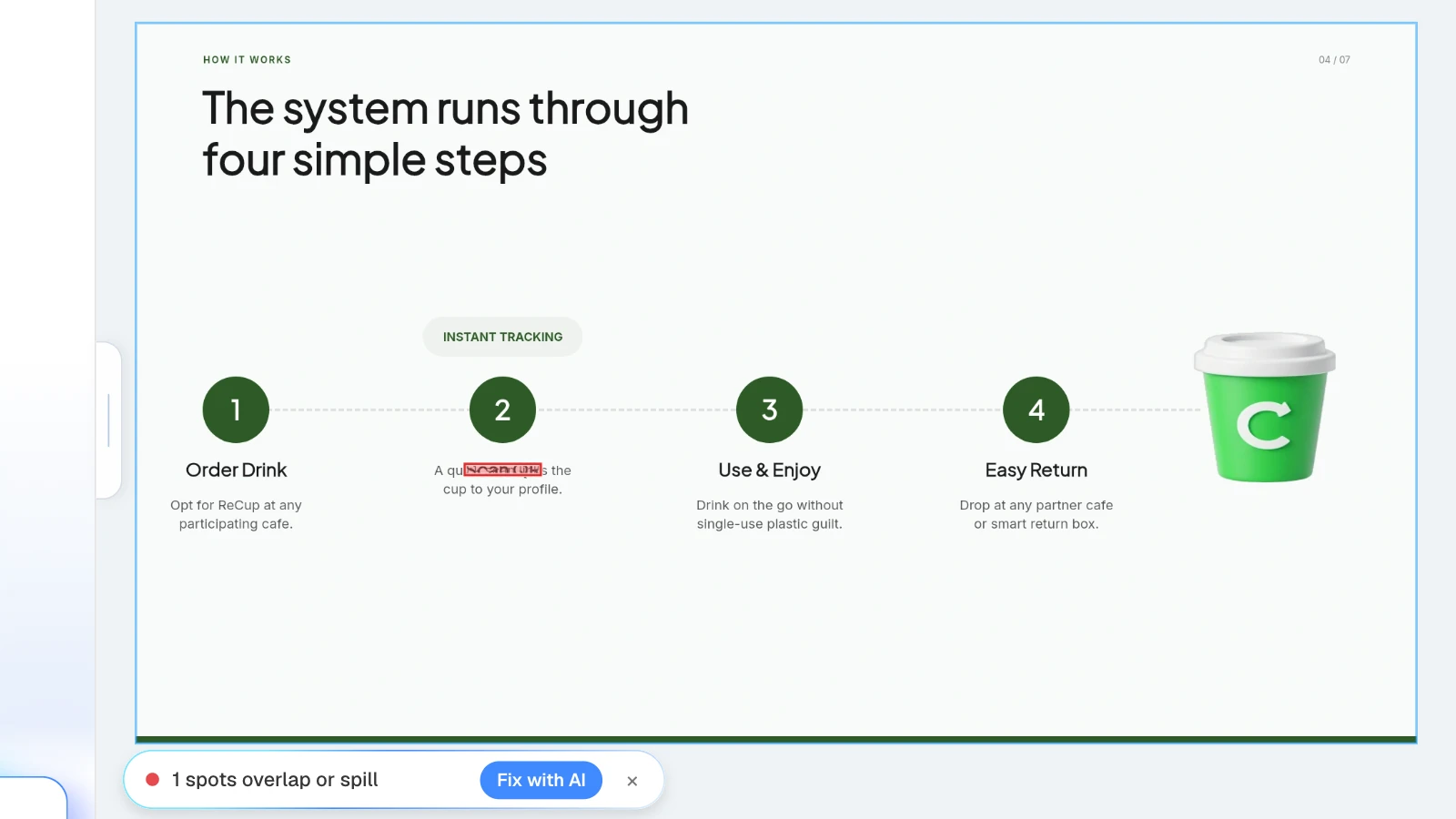Select the Easy Return heading

1036,470
